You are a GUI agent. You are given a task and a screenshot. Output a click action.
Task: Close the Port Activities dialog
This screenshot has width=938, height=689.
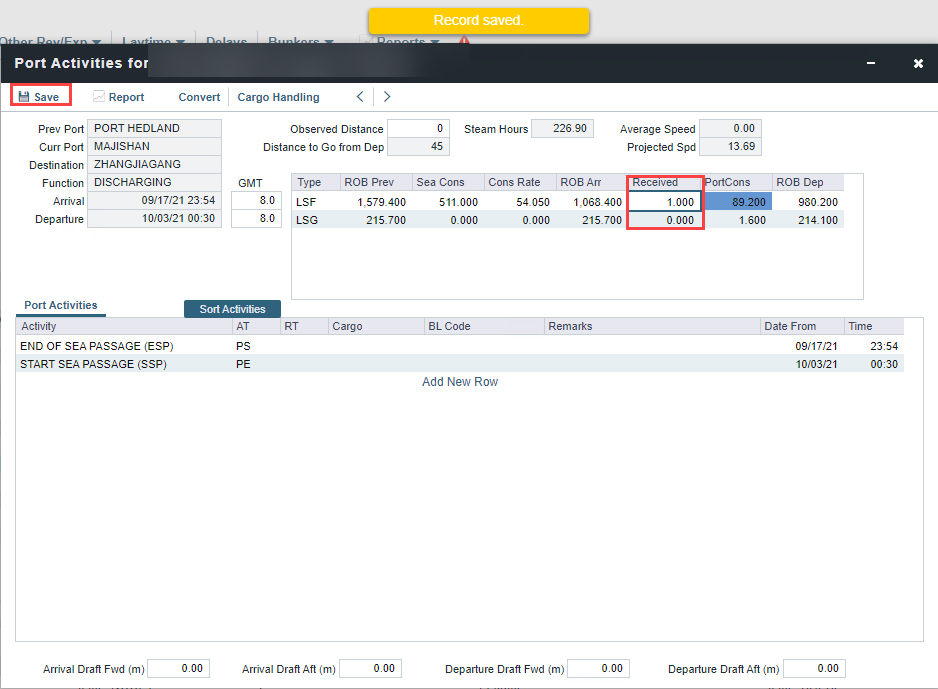[918, 63]
